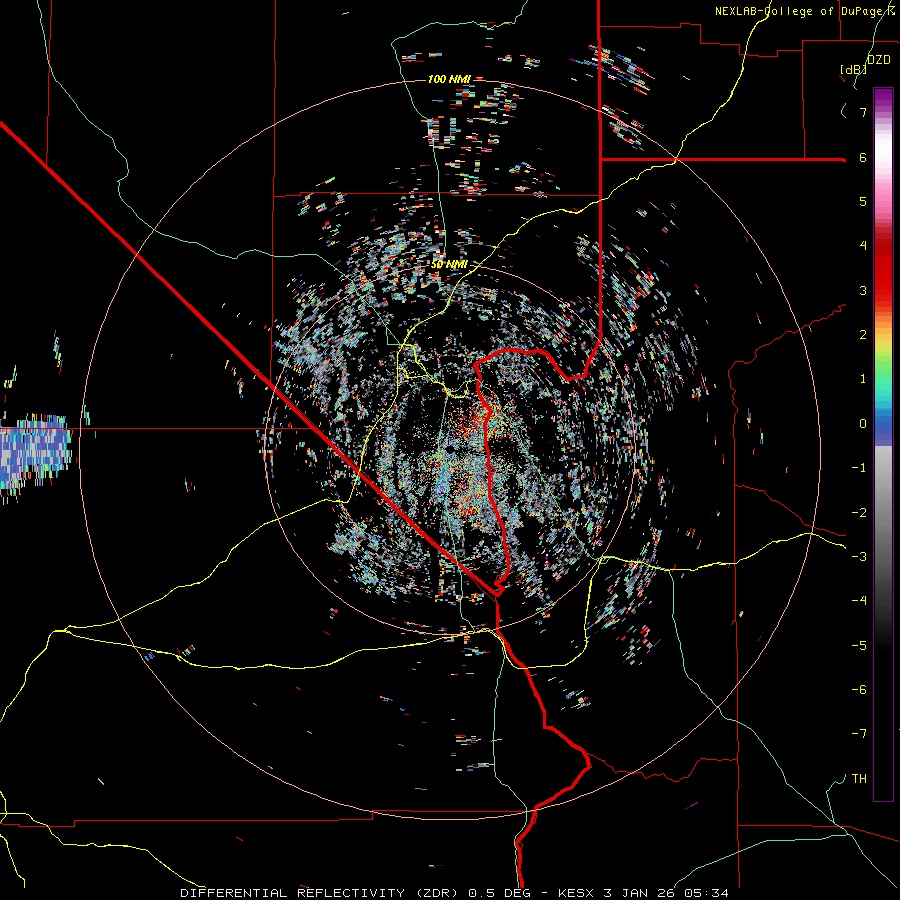Click the 5 value on color scale
This screenshot has width=900, height=900.
(x=862, y=201)
